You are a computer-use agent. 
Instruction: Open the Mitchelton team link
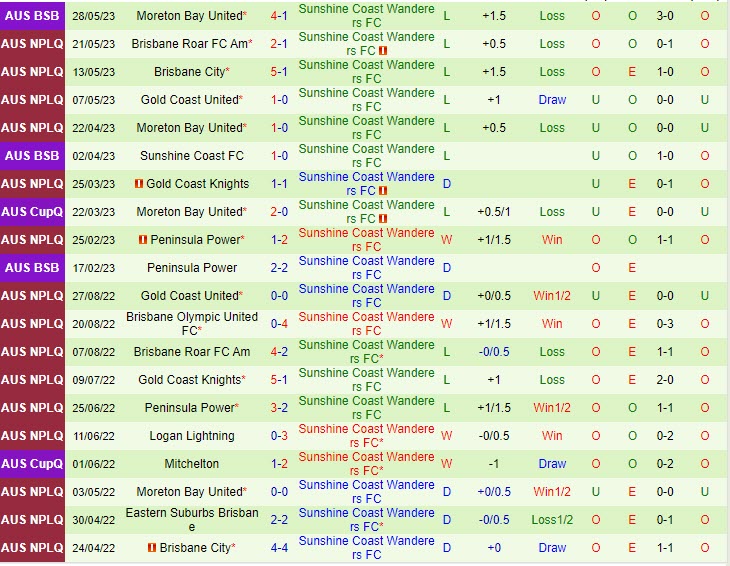tap(192, 464)
